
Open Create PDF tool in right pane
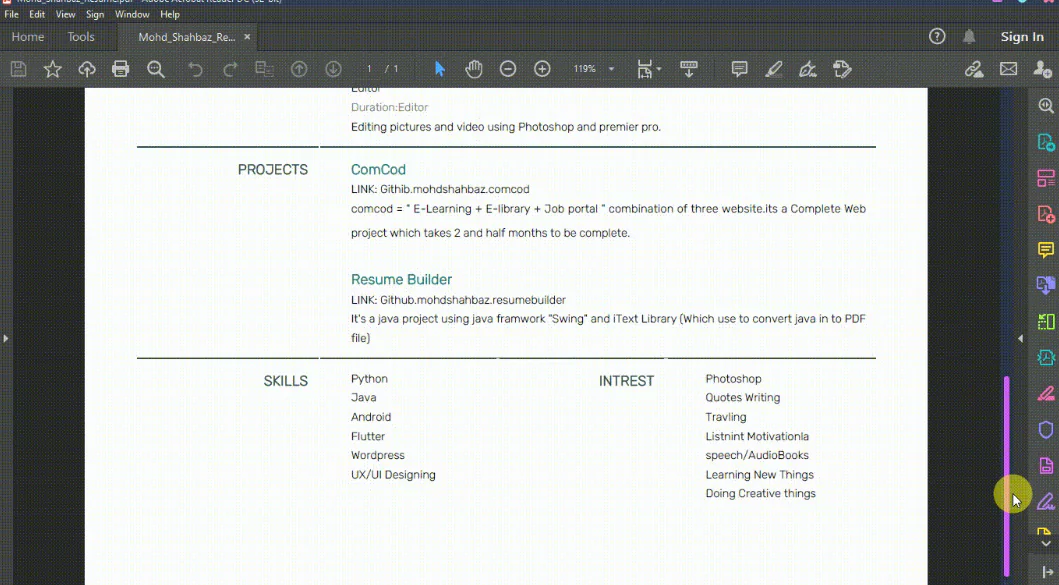click(x=1045, y=214)
